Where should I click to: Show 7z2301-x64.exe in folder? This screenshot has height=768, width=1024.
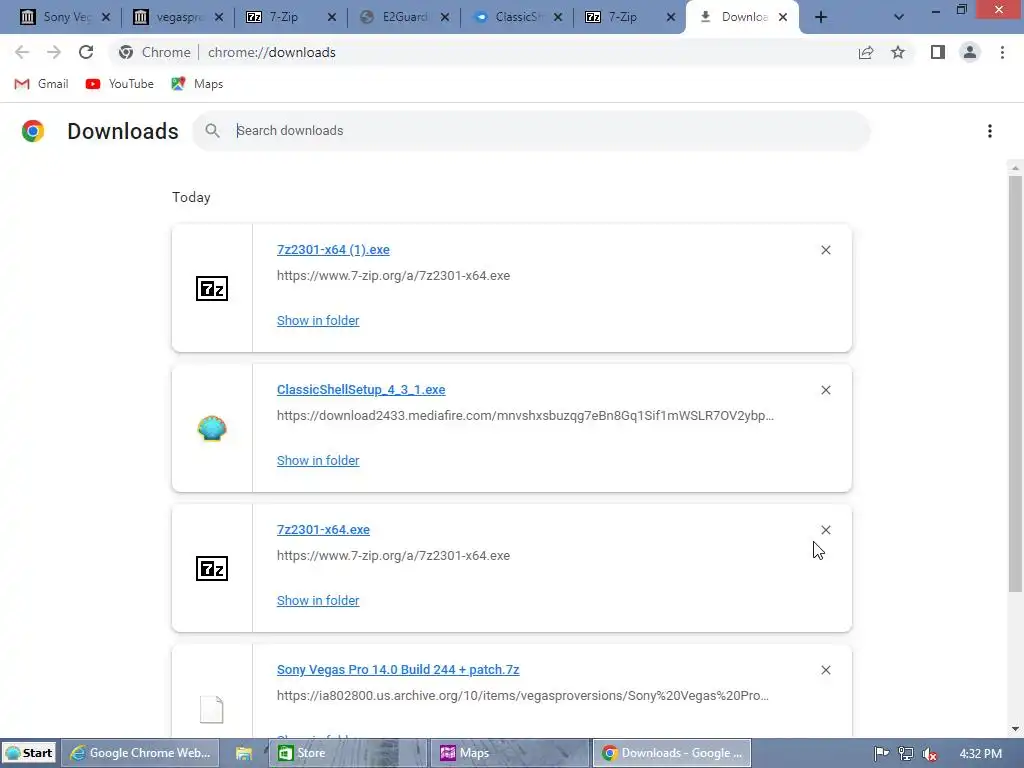pos(318,600)
